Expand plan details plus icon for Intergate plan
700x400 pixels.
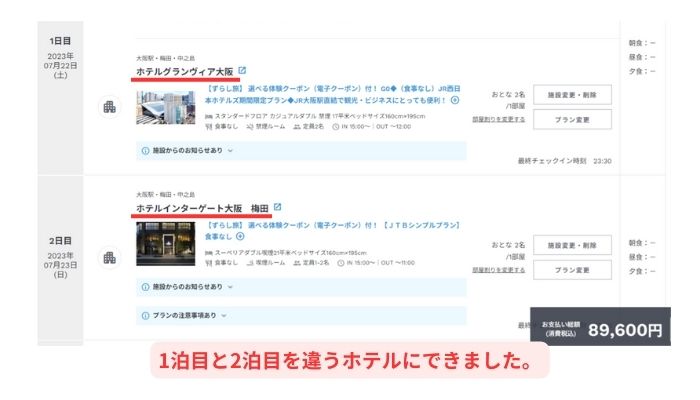tap(240, 236)
